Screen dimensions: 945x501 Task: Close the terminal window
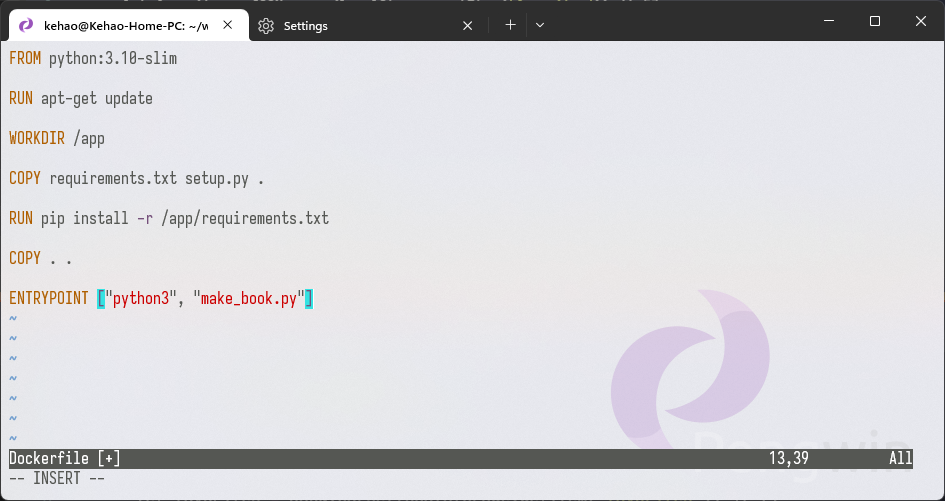tap(921, 21)
